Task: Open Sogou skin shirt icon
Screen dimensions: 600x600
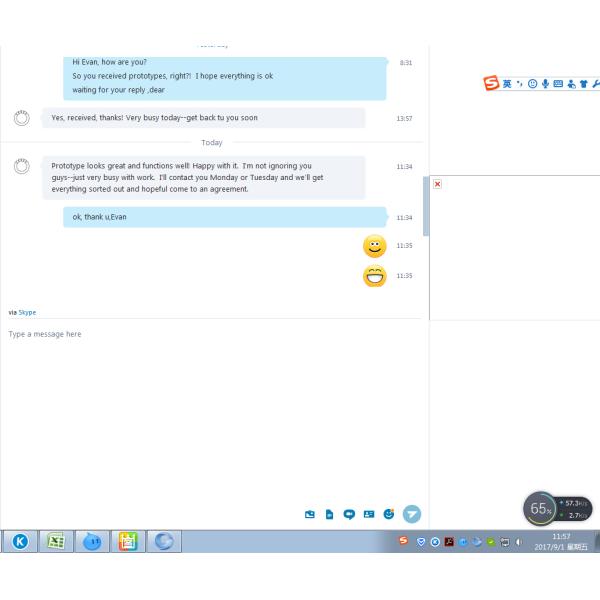Action: tap(582, 84)
